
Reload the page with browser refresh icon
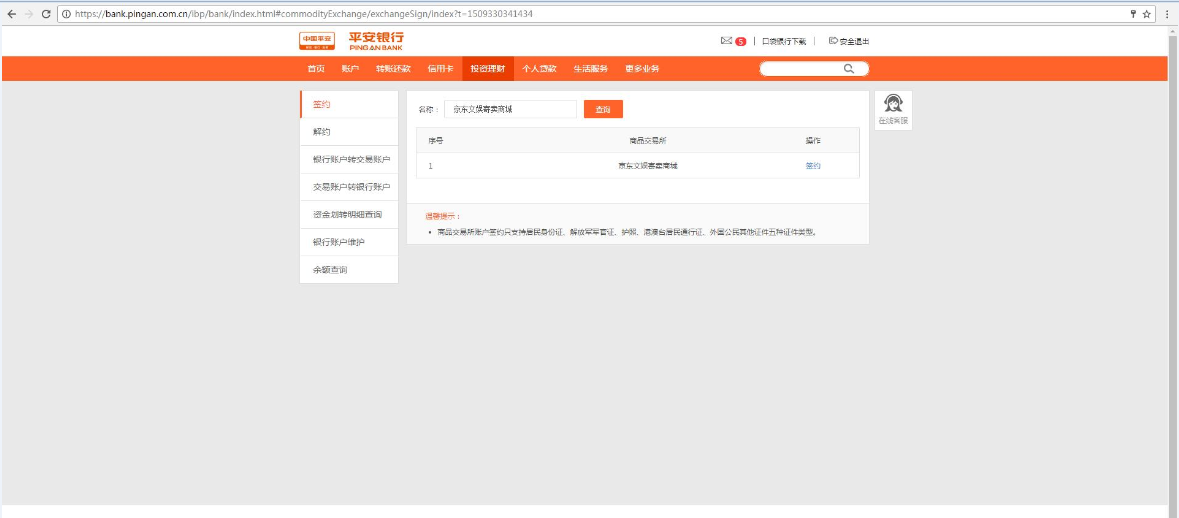(46, 14)
